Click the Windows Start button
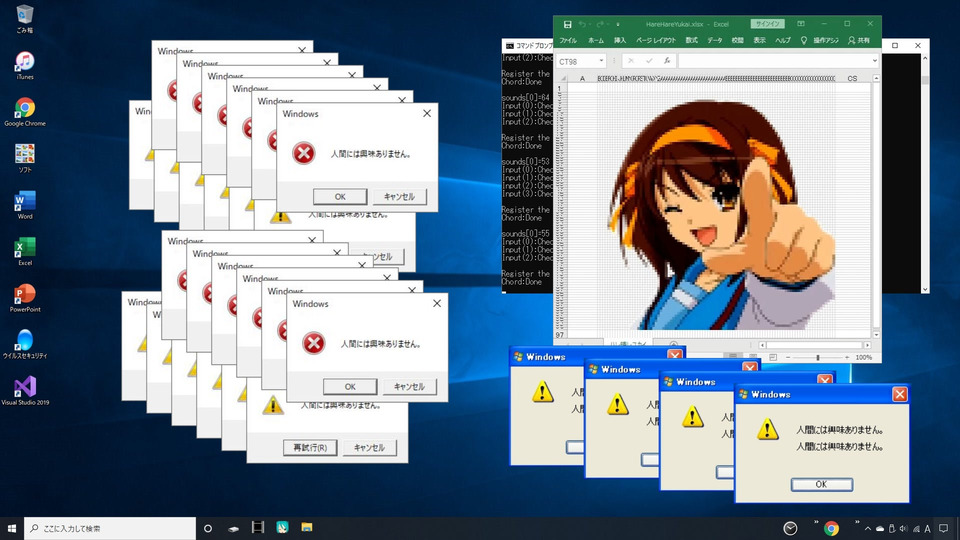Screen dimensions: 960x540 [13, 528]
